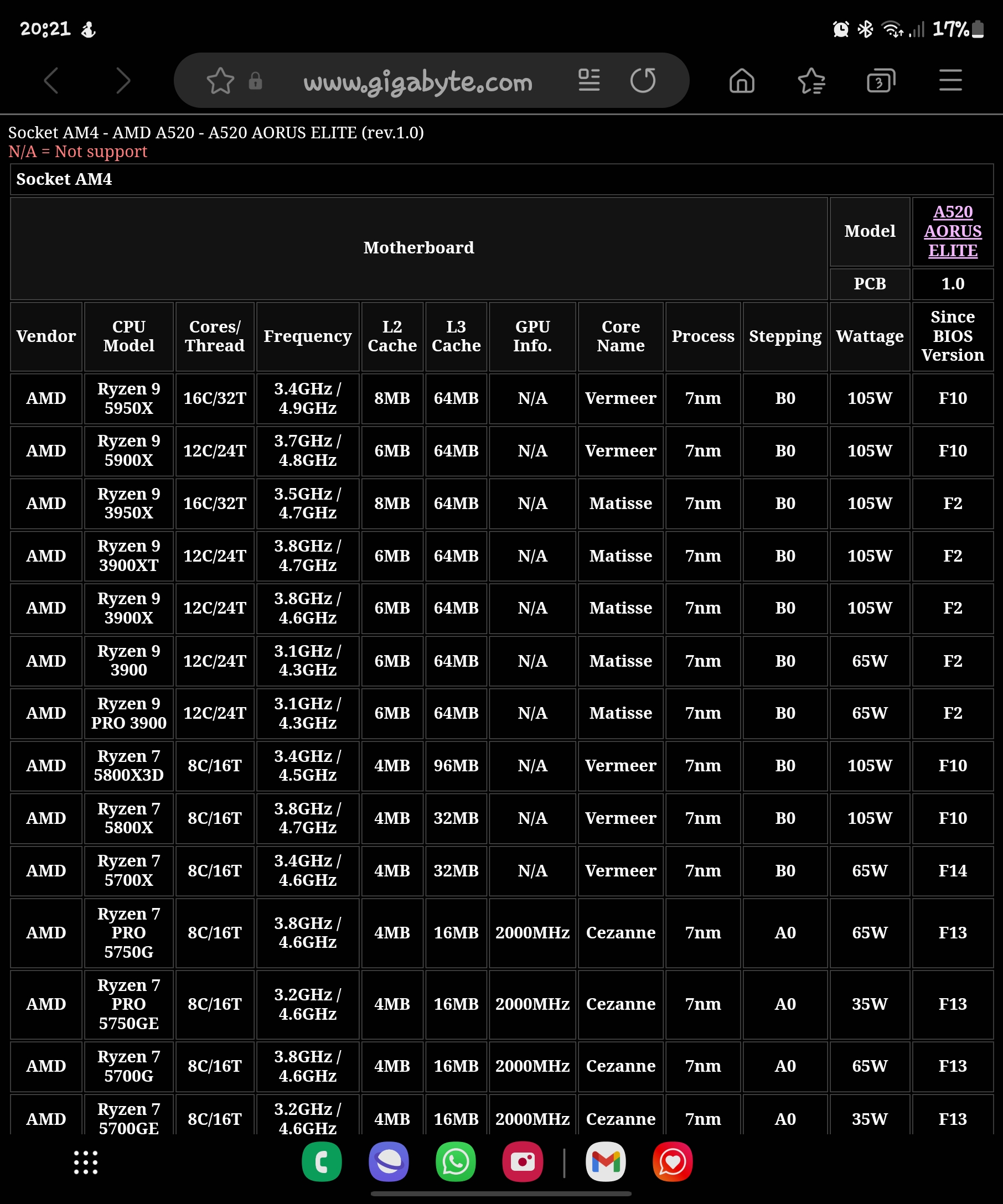Screen dimensions: 1003x1204
Task: Select the 'F14' BIOS cell for 5700X
Action: click(x=953, y=871)
